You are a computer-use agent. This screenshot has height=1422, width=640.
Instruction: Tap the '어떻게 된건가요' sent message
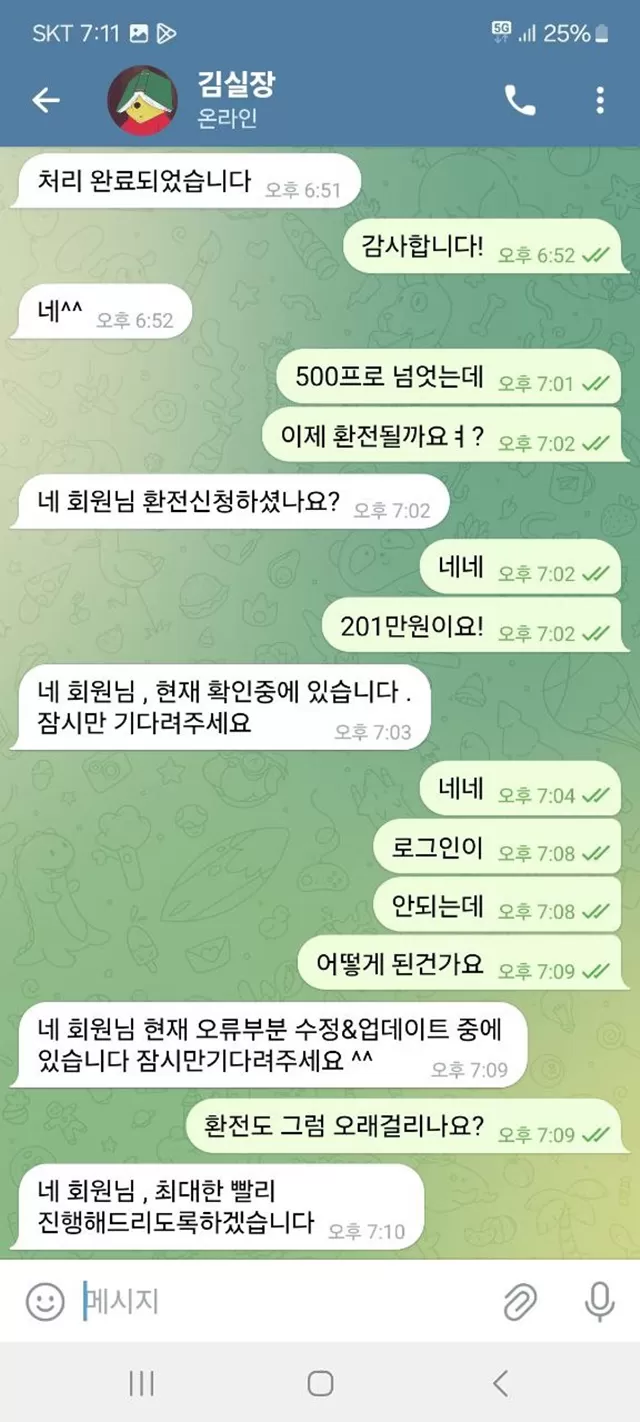click(x=460, y=963)
